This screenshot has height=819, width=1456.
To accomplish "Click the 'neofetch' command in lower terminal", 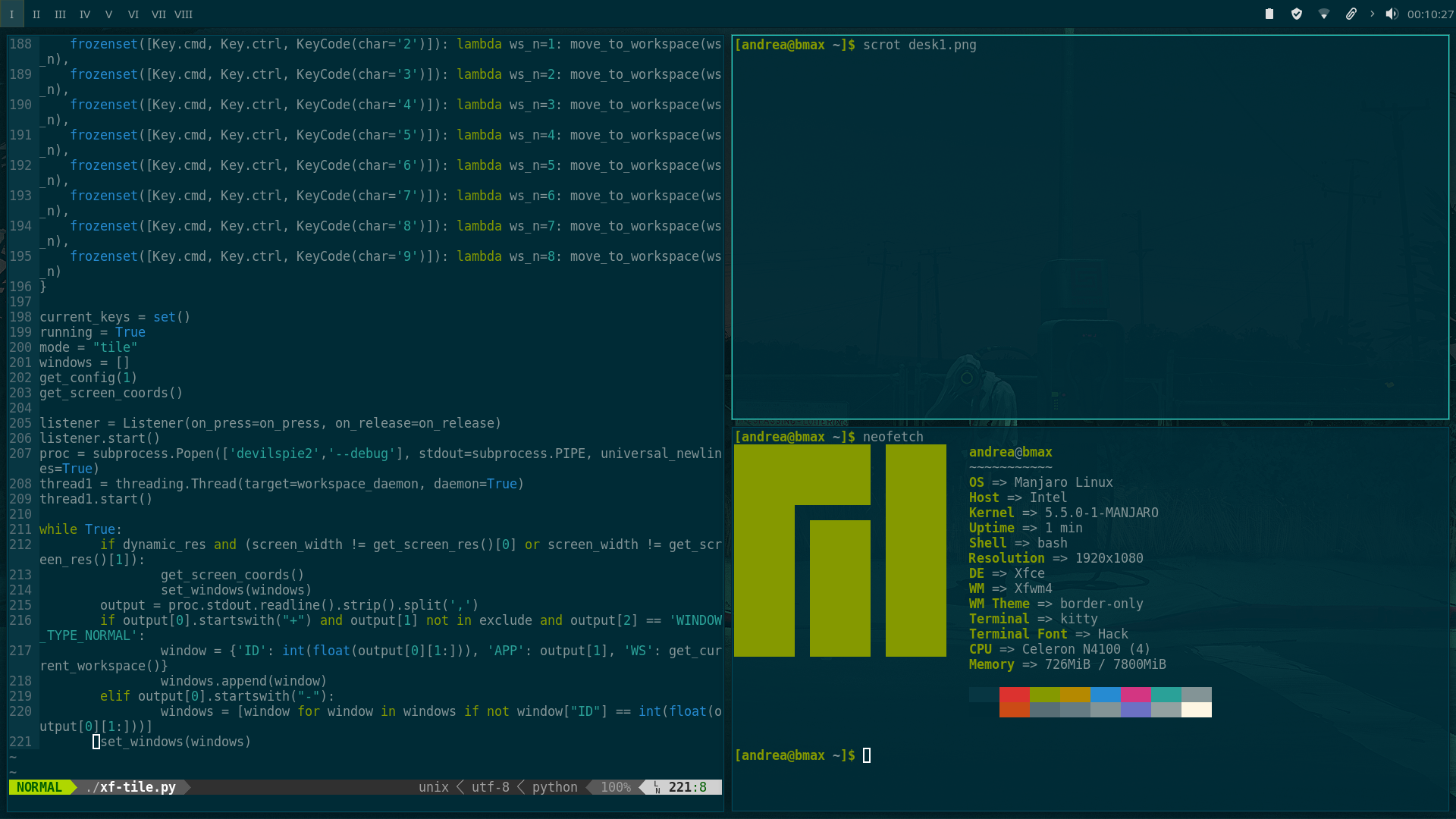I will (x=893, y=437).
